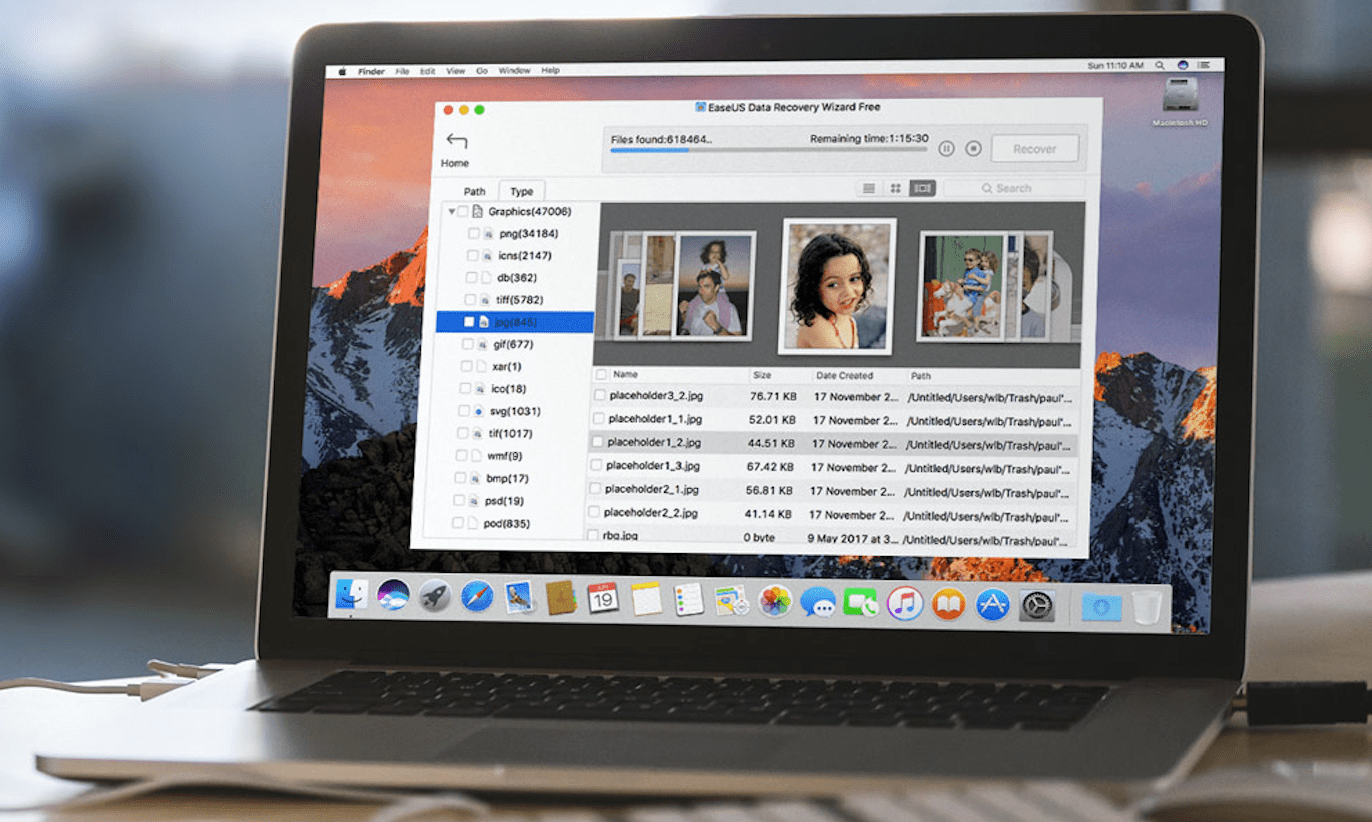Open Finder from the dock
This screenshot has height=822, width=1372.
(x=351, y=596)
